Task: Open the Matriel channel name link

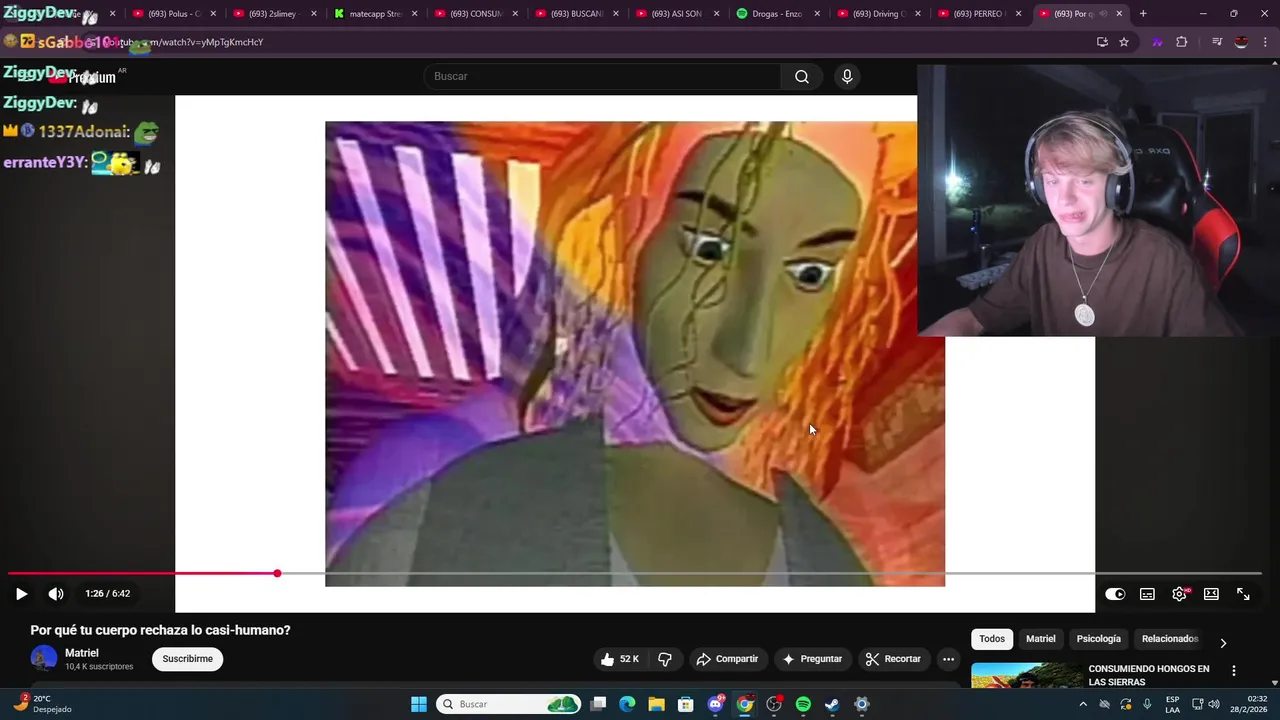Action: (x=82, y=653)
